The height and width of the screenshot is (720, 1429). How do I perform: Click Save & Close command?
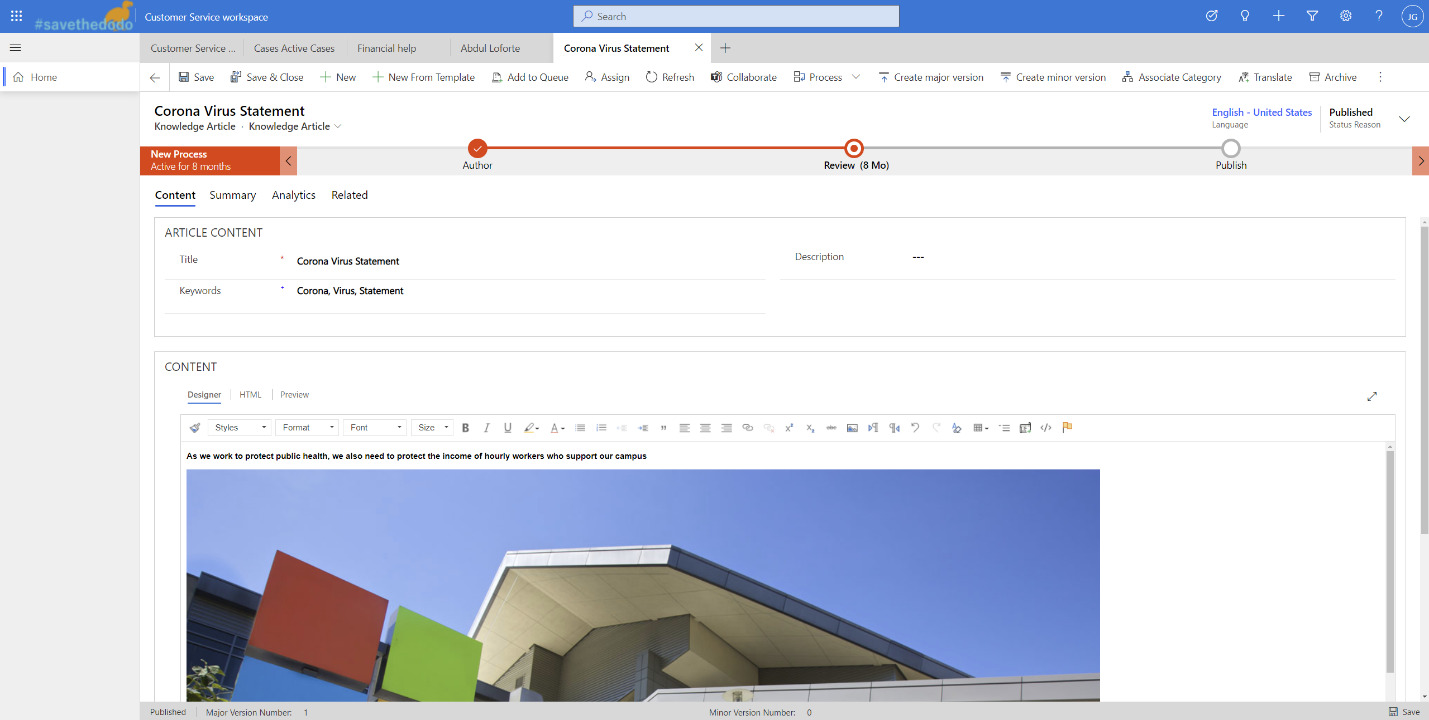coord(267,77)
